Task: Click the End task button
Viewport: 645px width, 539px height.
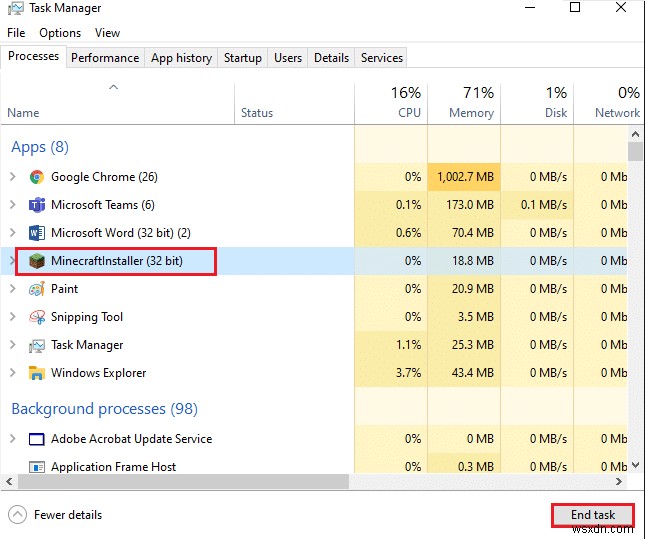Action: click(x=592, y=515)
